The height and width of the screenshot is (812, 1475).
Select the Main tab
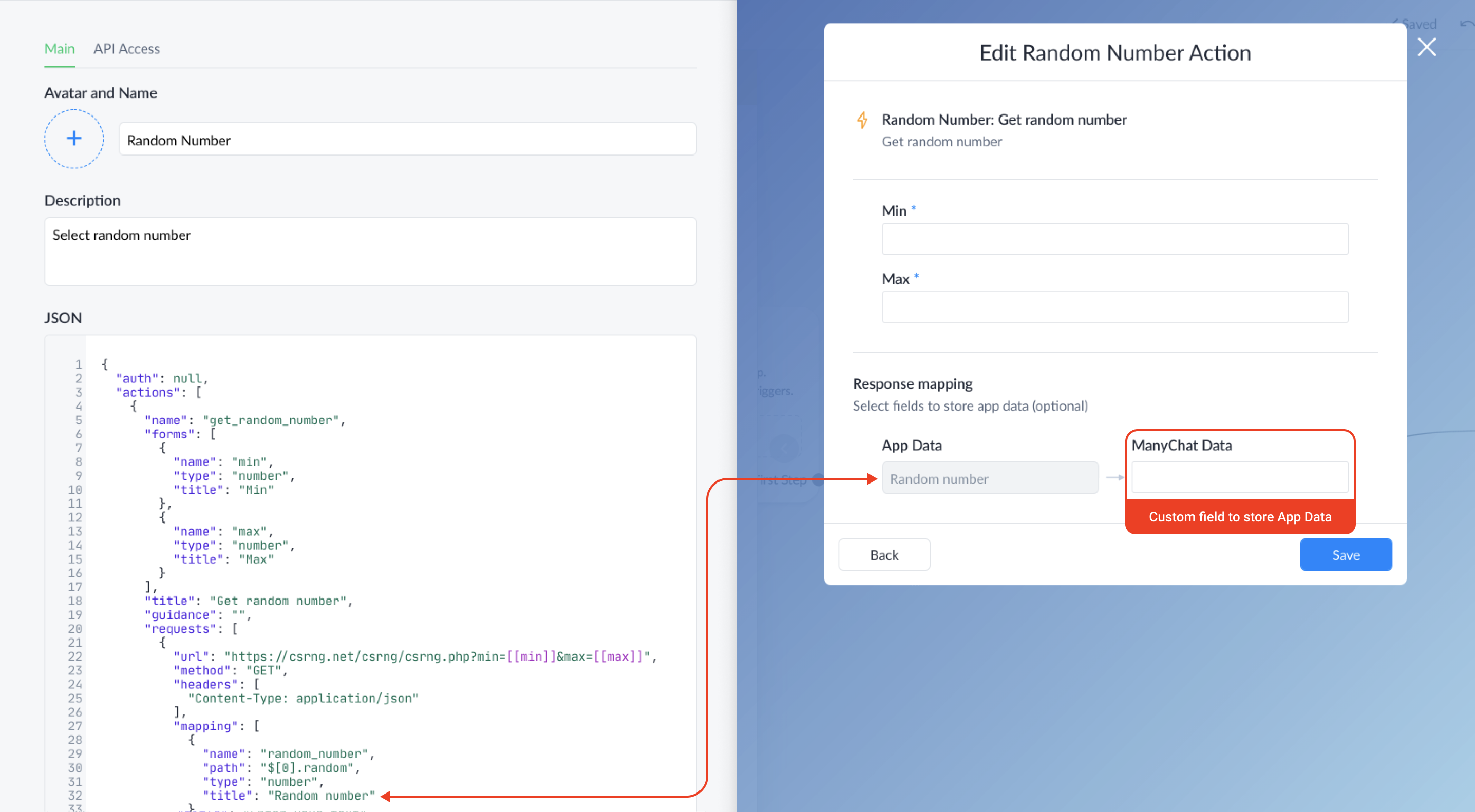tap(60, 49)
